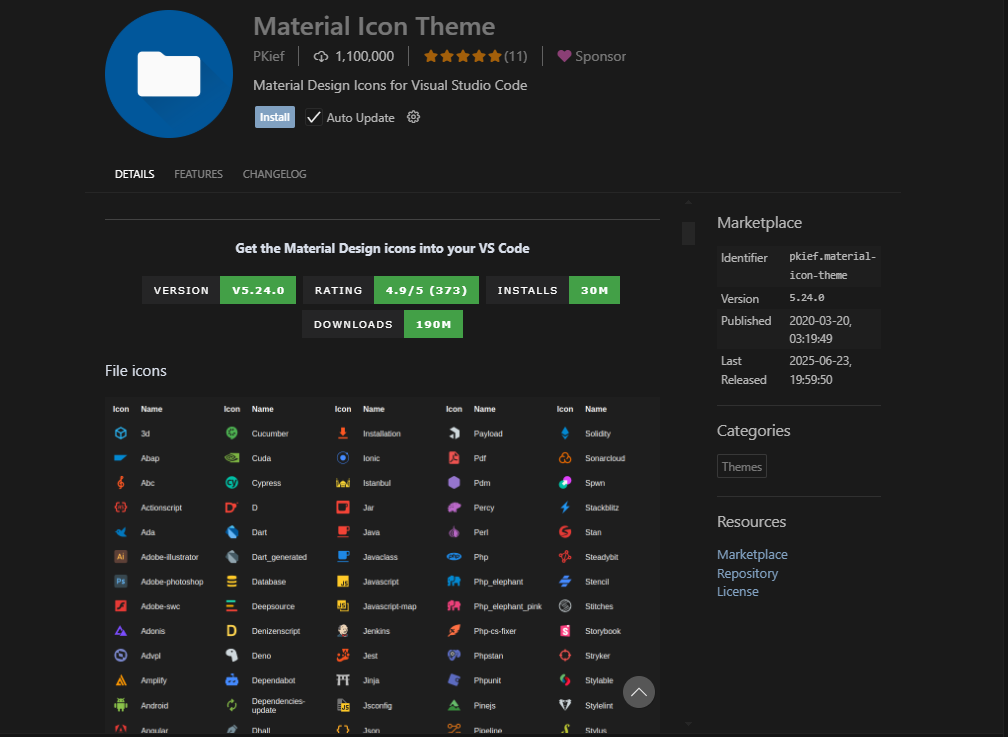Click the Stackblitz lightning icon
The height and width of the screenshot is (737, 1008).
pyautogui.click(x=565, y=507)
